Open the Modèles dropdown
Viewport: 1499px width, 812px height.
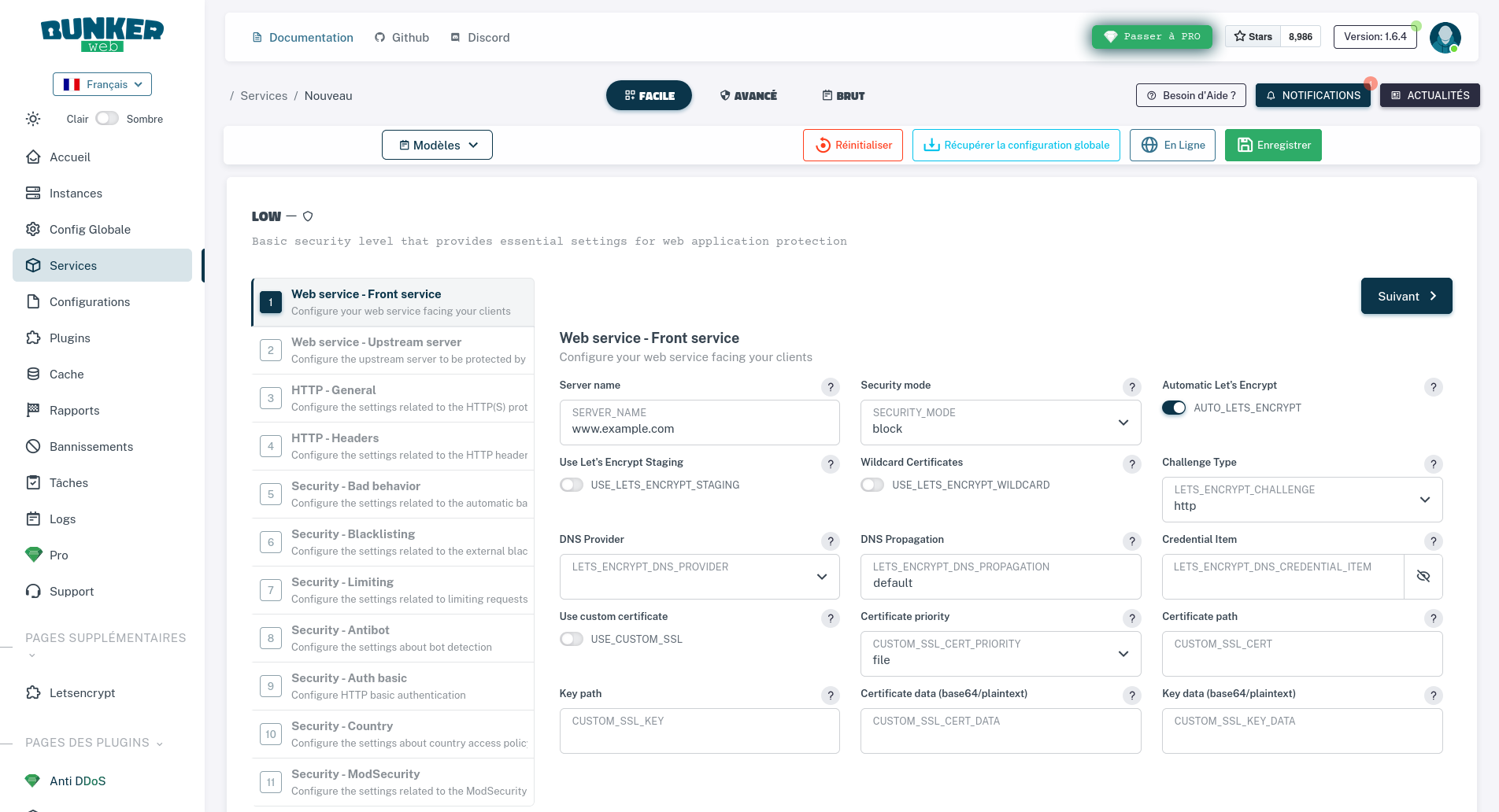click(x=437, y=145)
